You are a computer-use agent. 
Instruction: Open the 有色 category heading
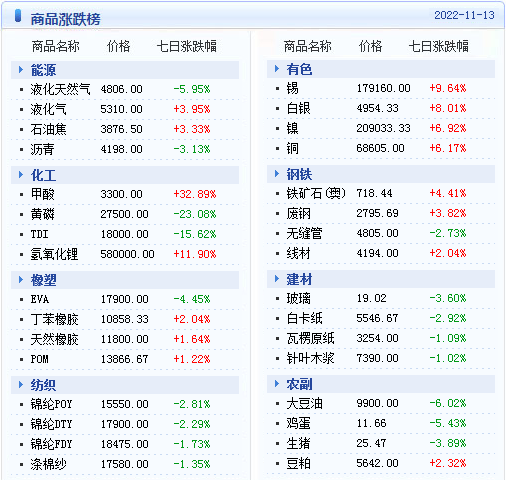(x=299, y=69)
